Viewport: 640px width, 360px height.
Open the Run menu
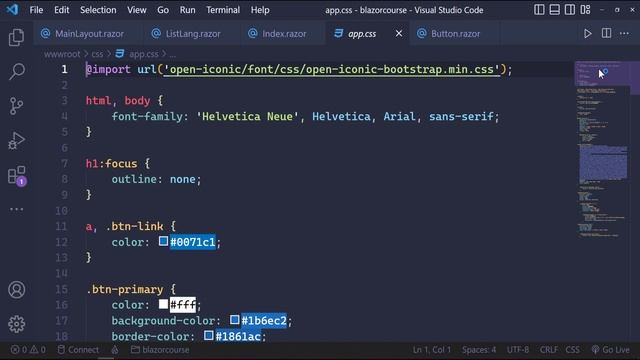(187, 10)
